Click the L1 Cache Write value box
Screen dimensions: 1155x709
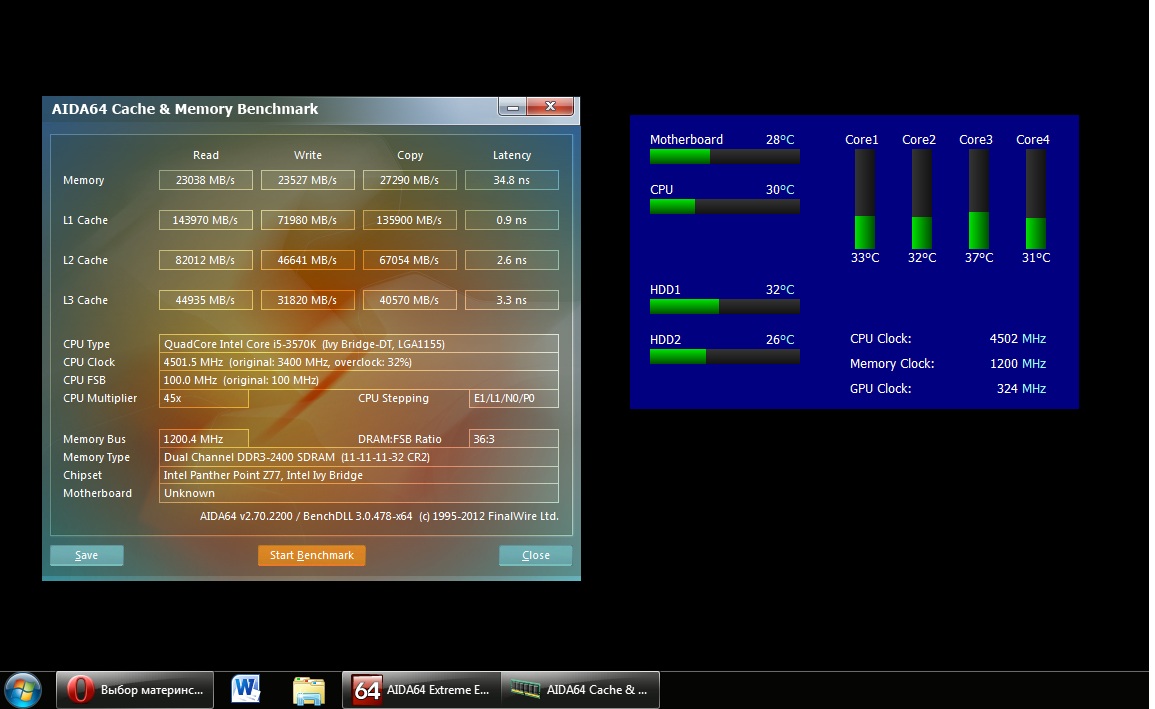308,220
